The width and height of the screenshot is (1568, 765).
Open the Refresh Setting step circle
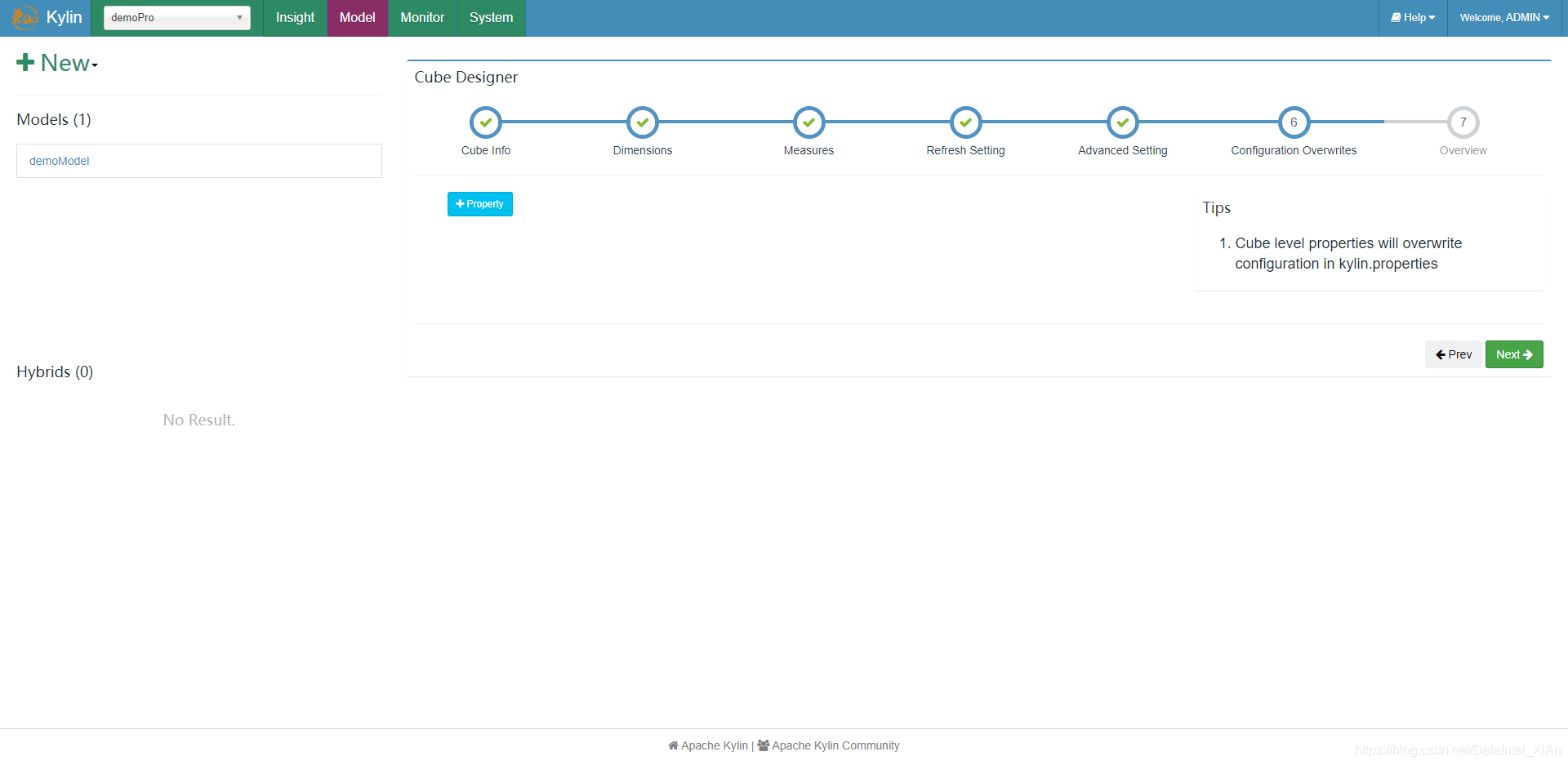[x=965, y=122]
